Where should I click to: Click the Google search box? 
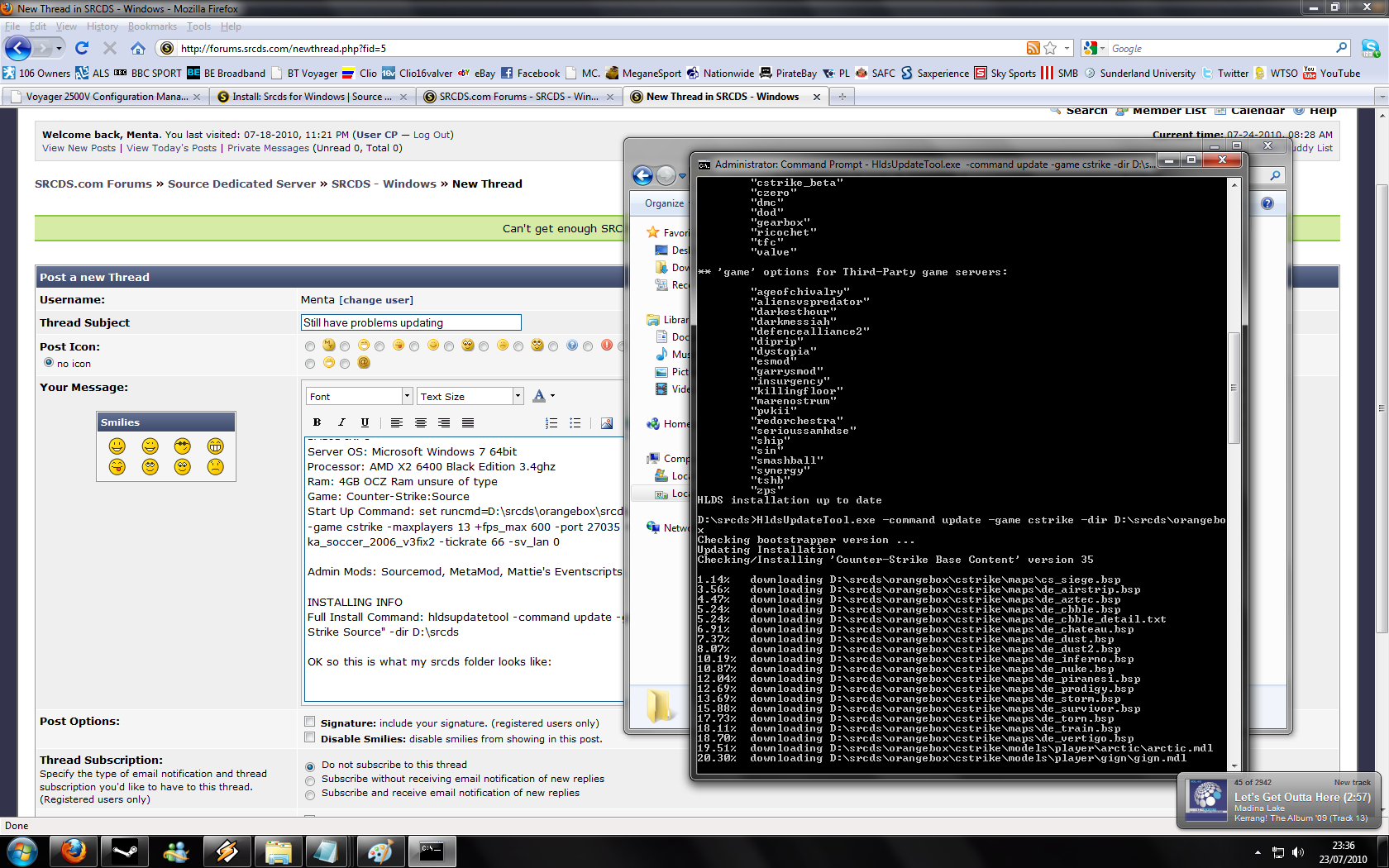(1222, 48)
